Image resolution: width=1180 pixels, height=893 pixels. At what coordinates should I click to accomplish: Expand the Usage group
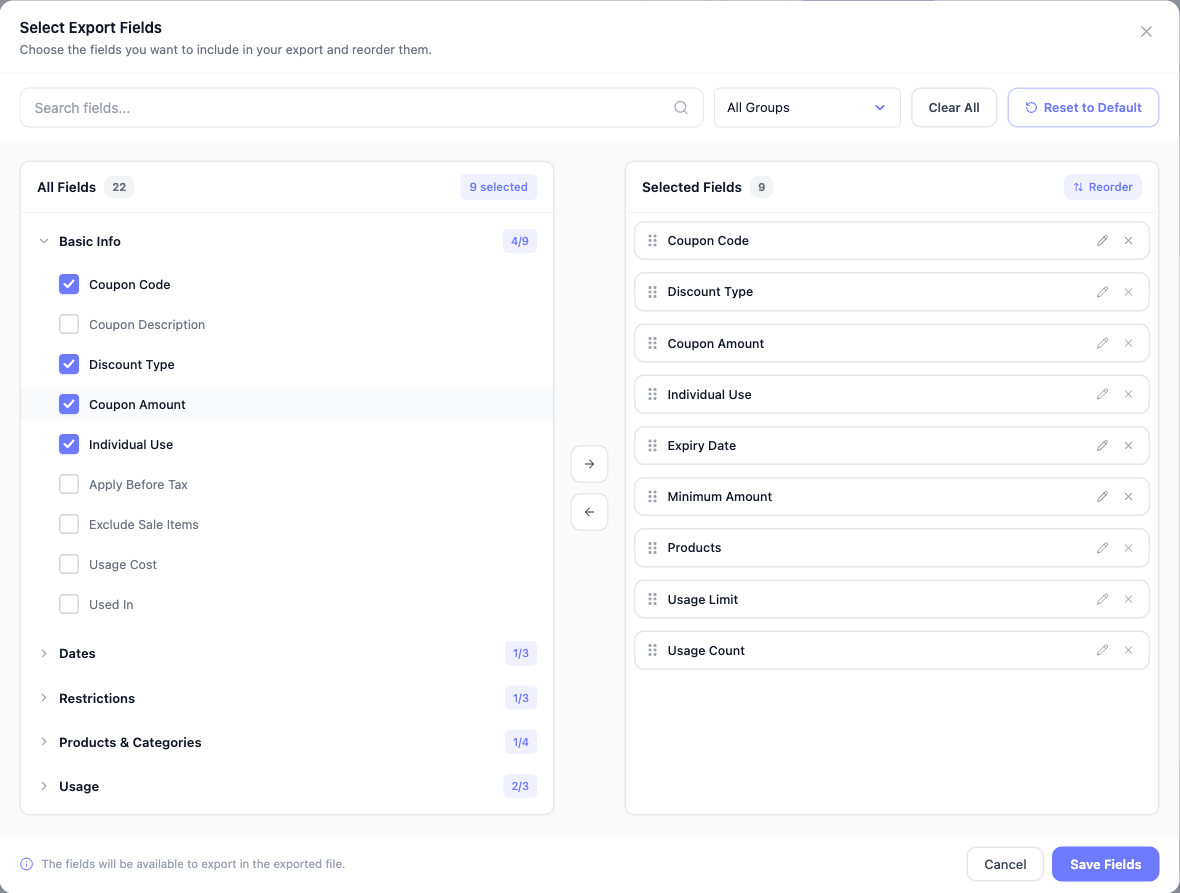44,786
